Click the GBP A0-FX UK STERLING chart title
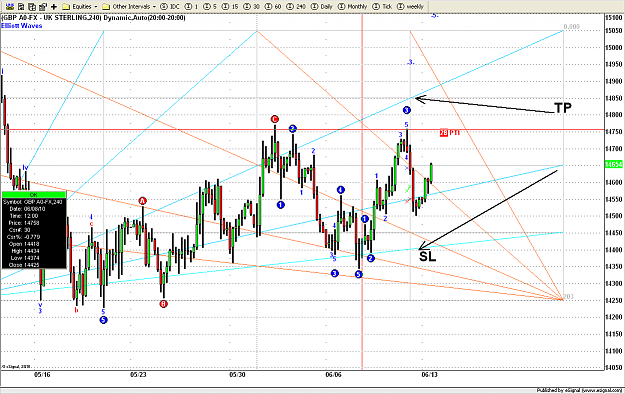This screenshot has width=625, height=394. click(94, 18)
